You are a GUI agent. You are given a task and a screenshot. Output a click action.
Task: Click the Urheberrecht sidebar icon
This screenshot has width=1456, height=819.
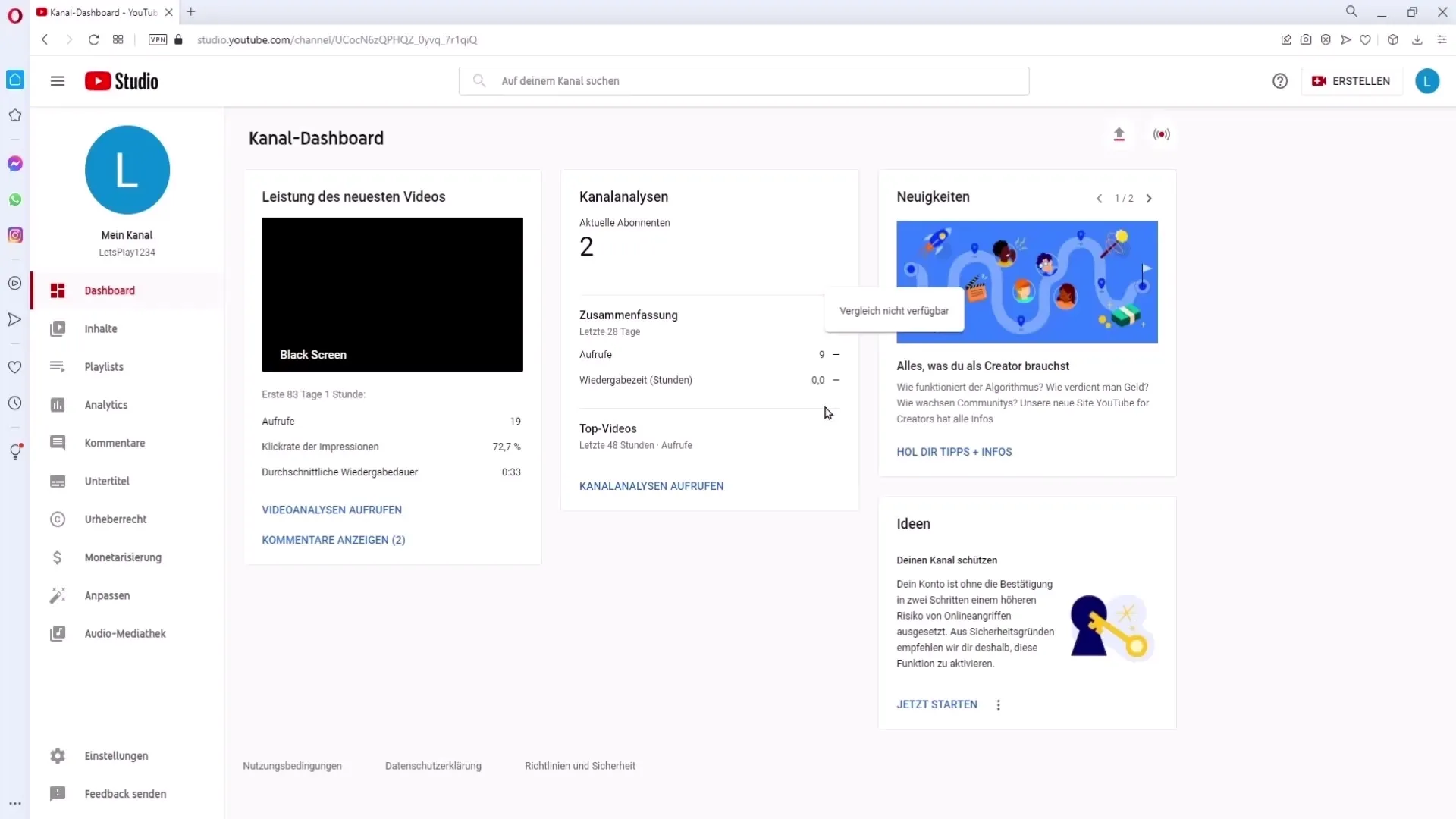point(57,519)
